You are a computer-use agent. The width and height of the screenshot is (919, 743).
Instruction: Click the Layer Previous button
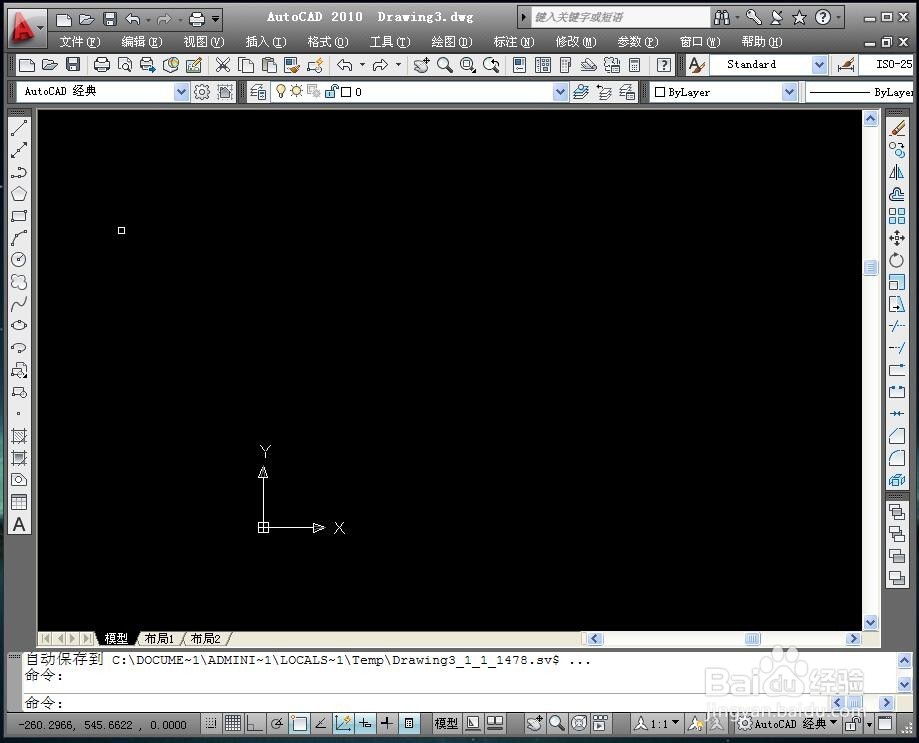click(604, 92)
